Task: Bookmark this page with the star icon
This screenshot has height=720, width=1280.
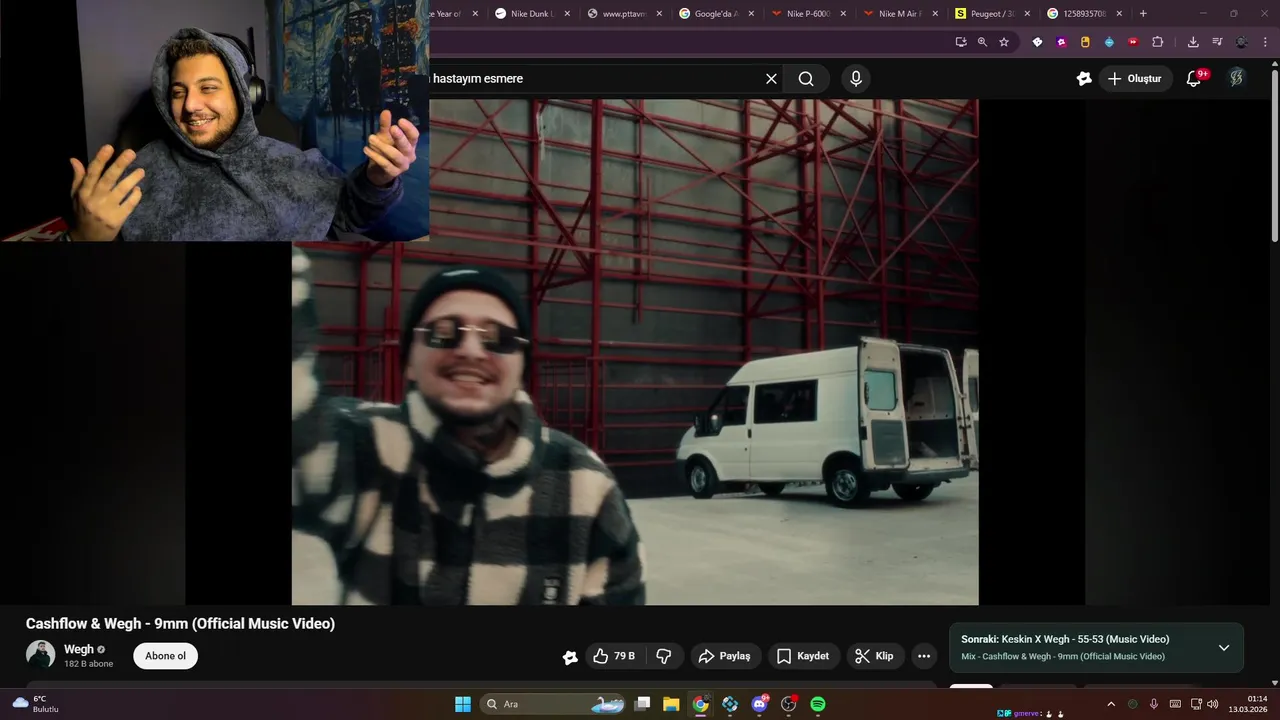Action: click(1004, 42)
